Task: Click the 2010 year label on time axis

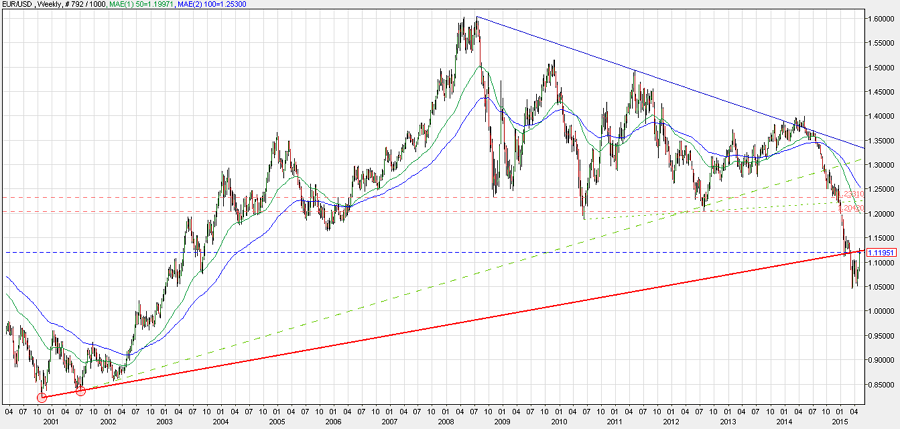Action: [558, 422]
